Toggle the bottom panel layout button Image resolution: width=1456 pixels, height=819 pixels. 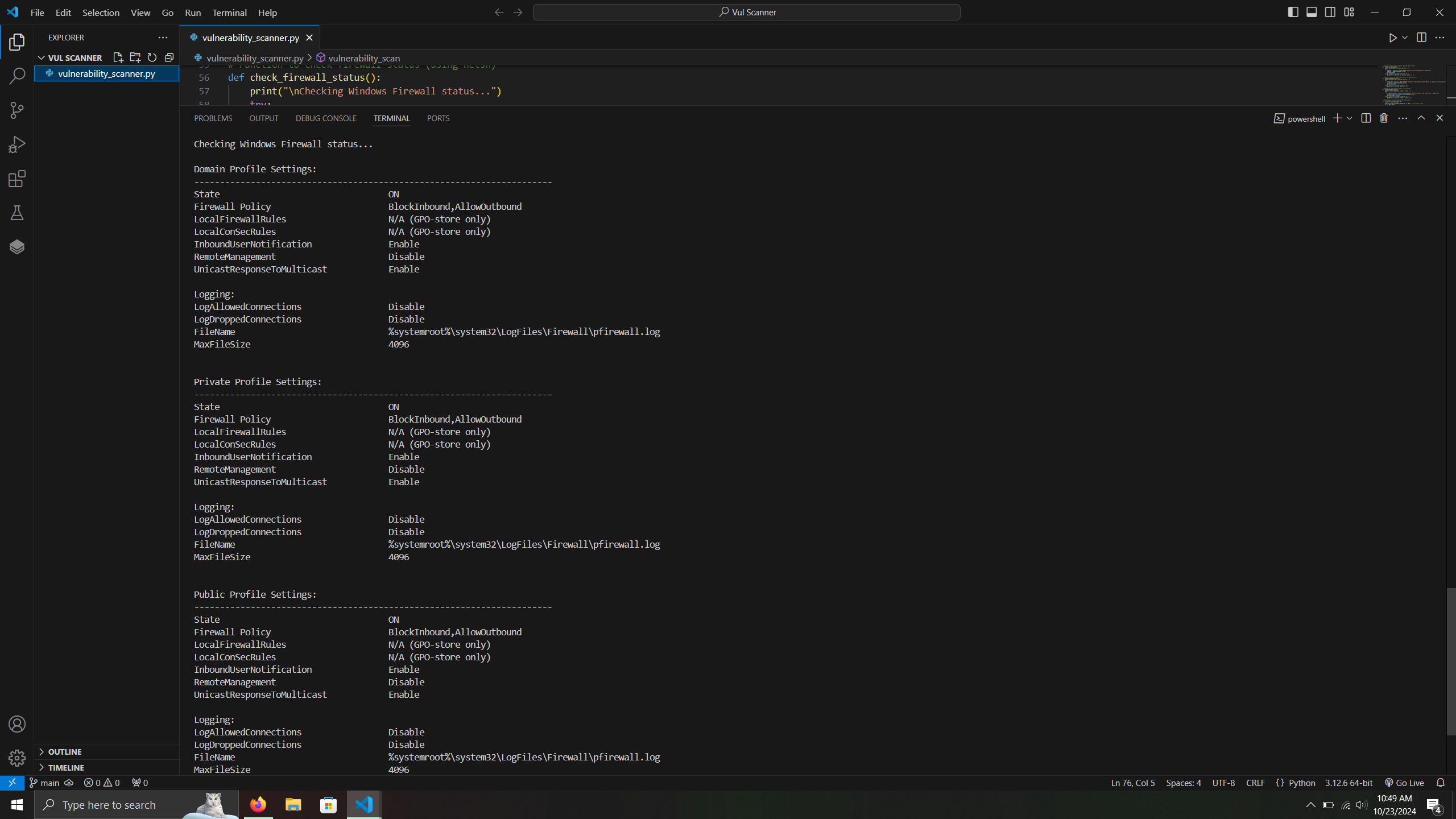tap(1312, 12)
